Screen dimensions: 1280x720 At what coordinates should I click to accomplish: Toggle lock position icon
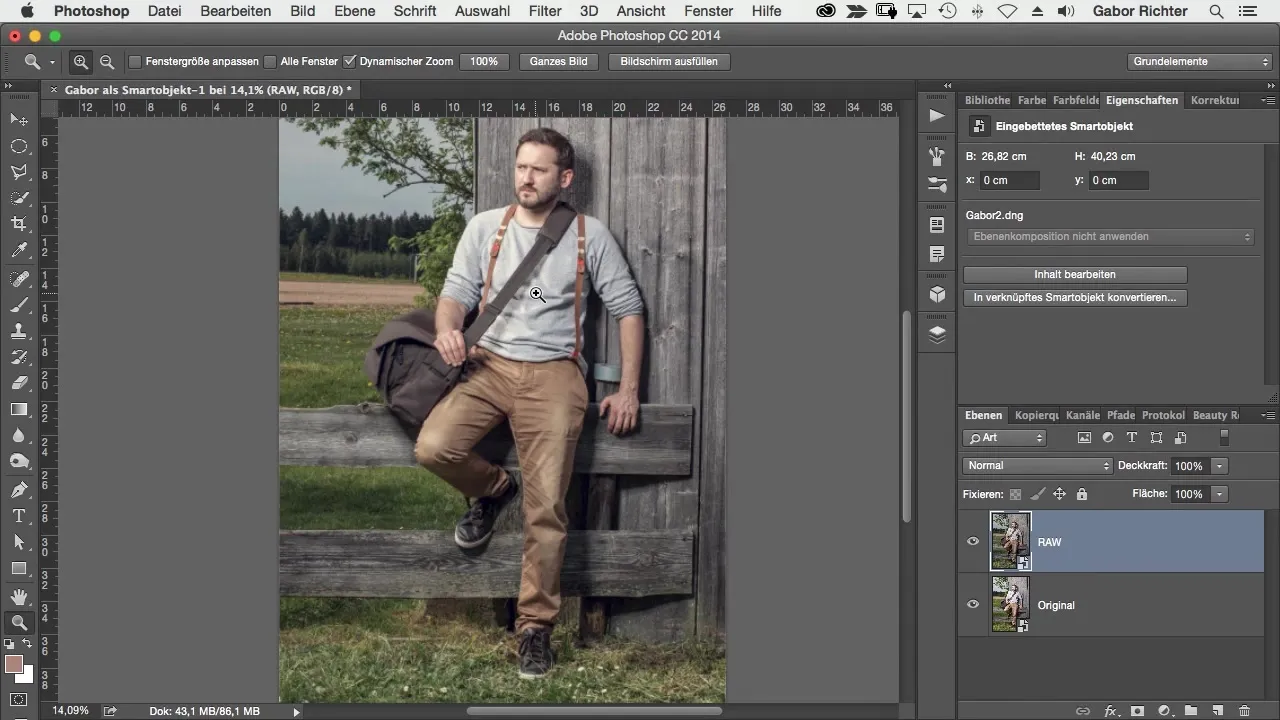(1059, 494)
